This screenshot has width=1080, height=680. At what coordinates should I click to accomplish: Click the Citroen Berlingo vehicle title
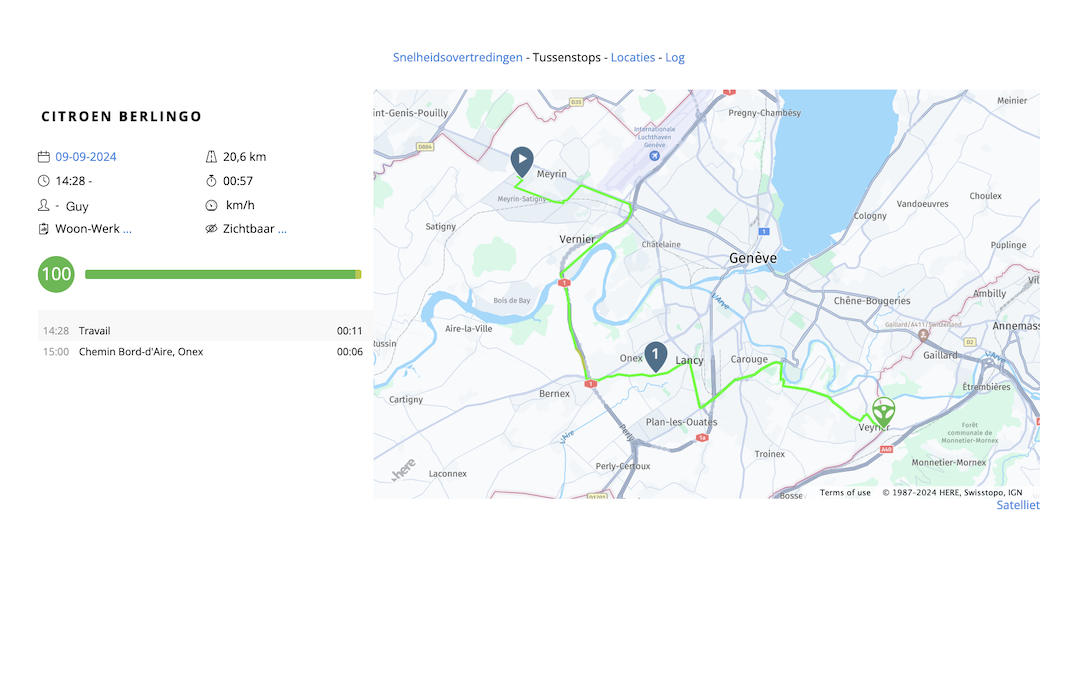tap(121, 116)
